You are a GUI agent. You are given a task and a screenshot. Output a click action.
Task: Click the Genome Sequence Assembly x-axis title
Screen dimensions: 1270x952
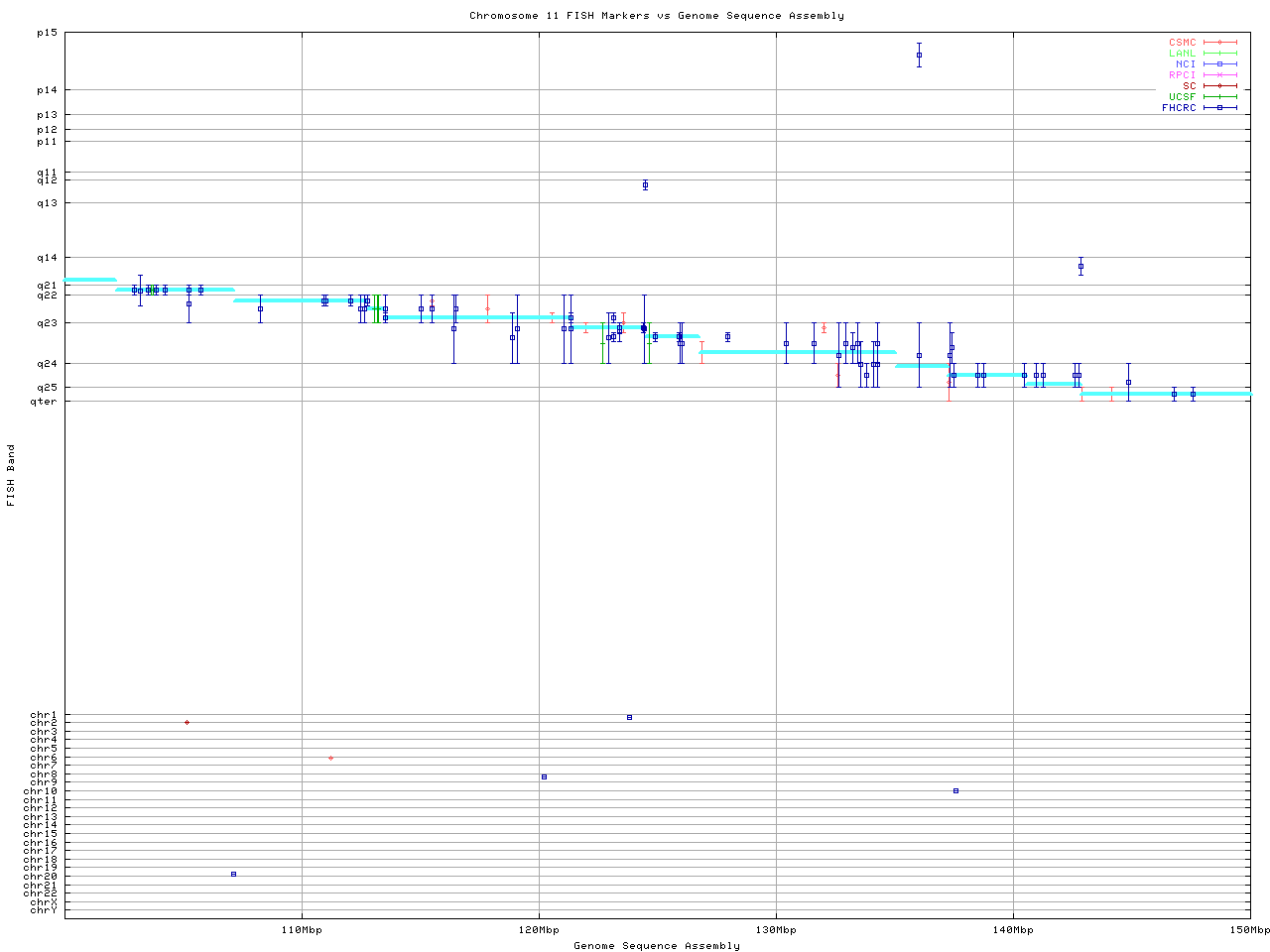(x=656, y=946)
